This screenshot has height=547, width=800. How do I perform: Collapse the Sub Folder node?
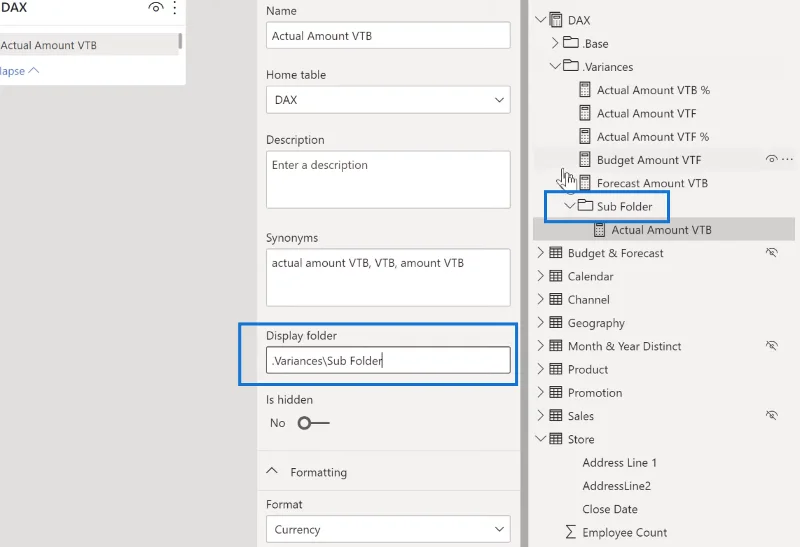pos(570,206)
